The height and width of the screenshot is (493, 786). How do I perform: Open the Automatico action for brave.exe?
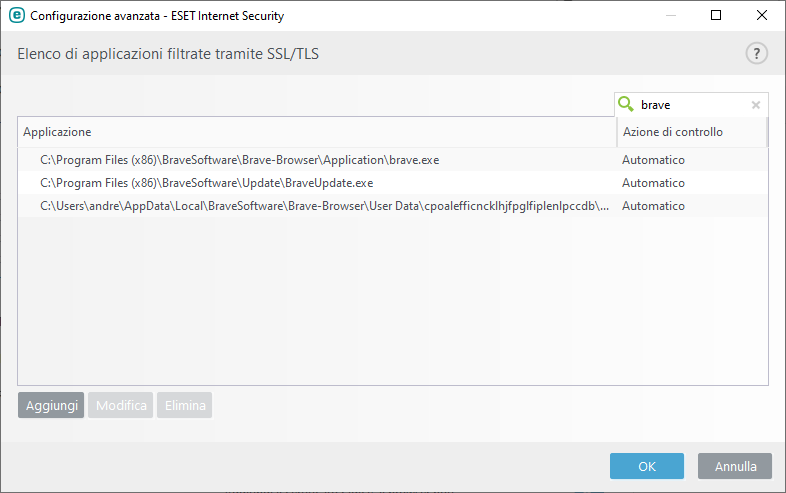point(653,160)
